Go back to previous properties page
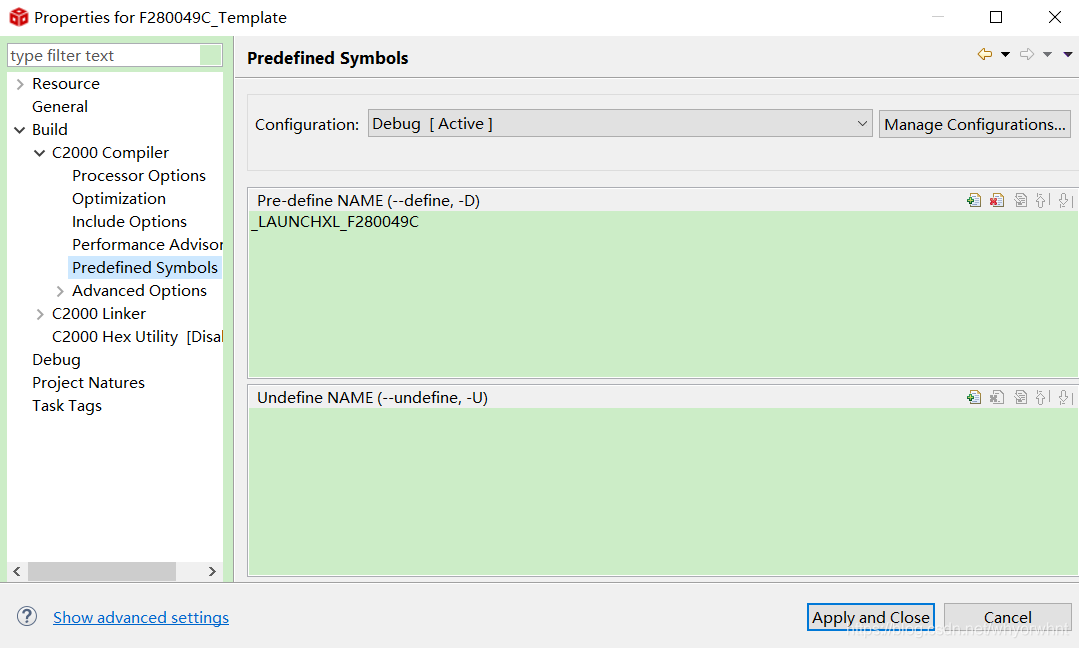The width and height of the screenshot is (1079, 648). point(985,54)
